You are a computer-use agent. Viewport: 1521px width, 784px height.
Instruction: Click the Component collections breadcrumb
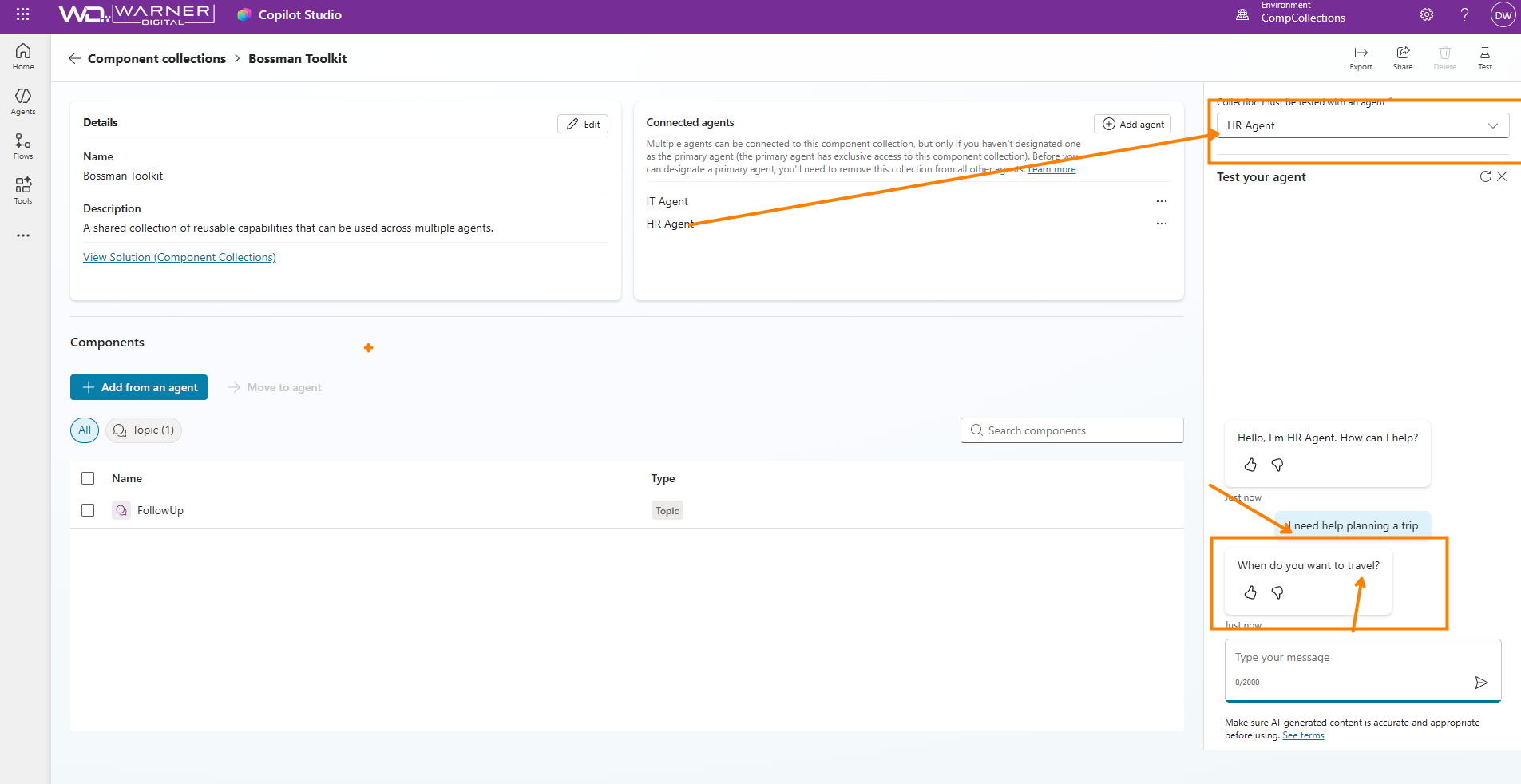tap(156, 58)
